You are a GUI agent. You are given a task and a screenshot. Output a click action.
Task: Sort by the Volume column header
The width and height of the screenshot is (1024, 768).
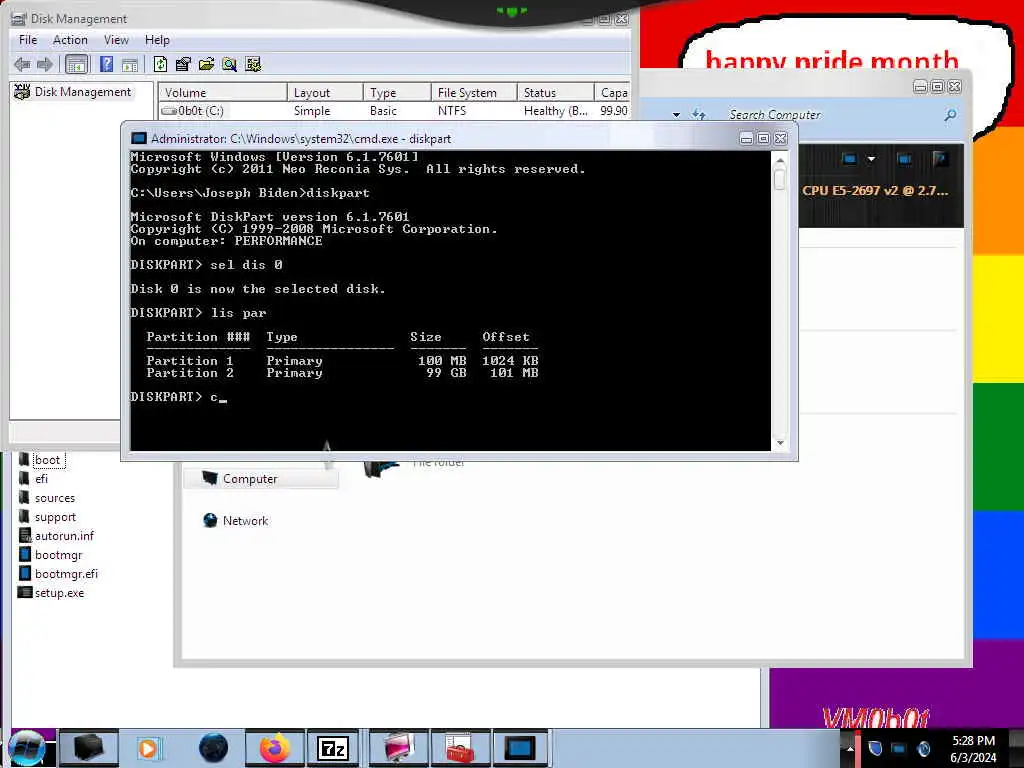pos(223,93)
